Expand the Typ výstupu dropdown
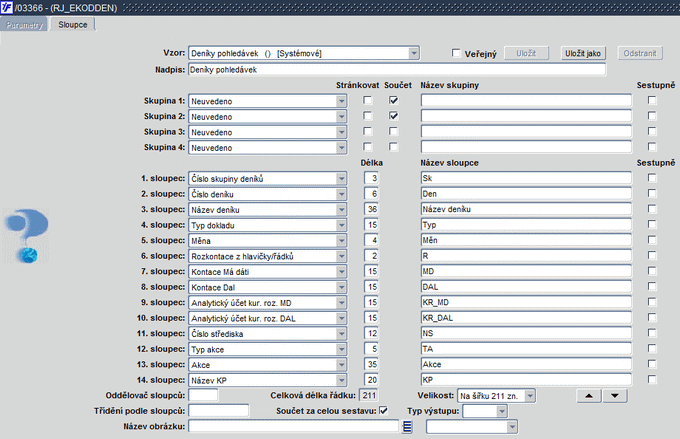 (502, 411)
